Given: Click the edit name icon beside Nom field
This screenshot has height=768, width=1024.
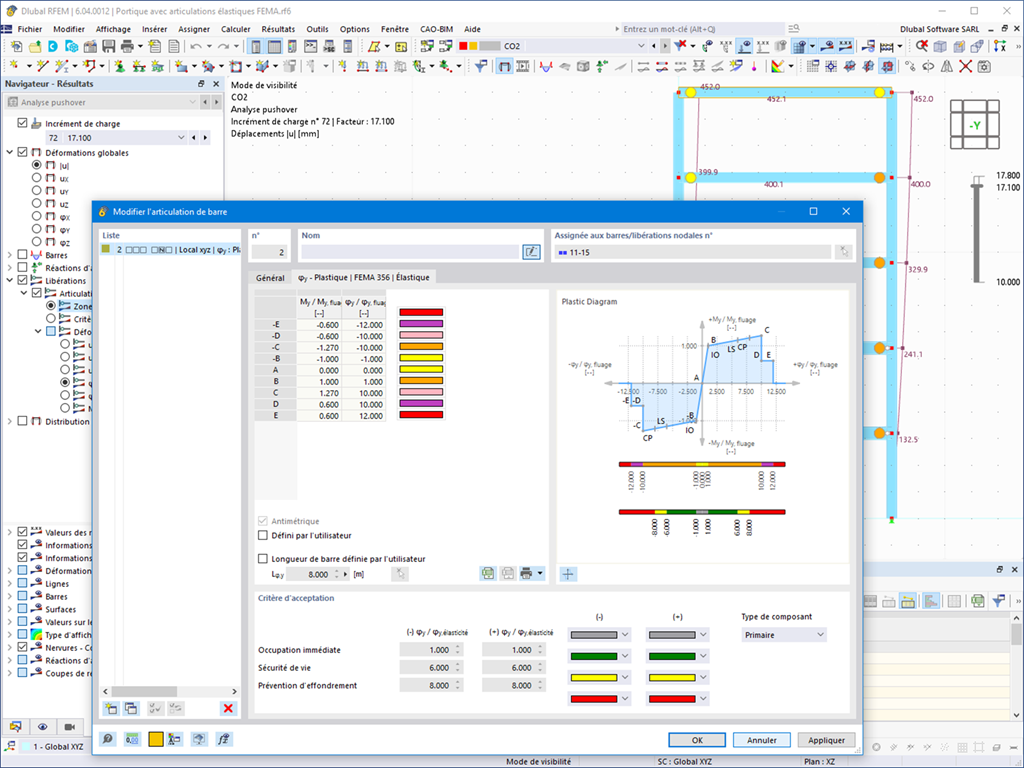Looking at the screenshot, I should 531,252.
